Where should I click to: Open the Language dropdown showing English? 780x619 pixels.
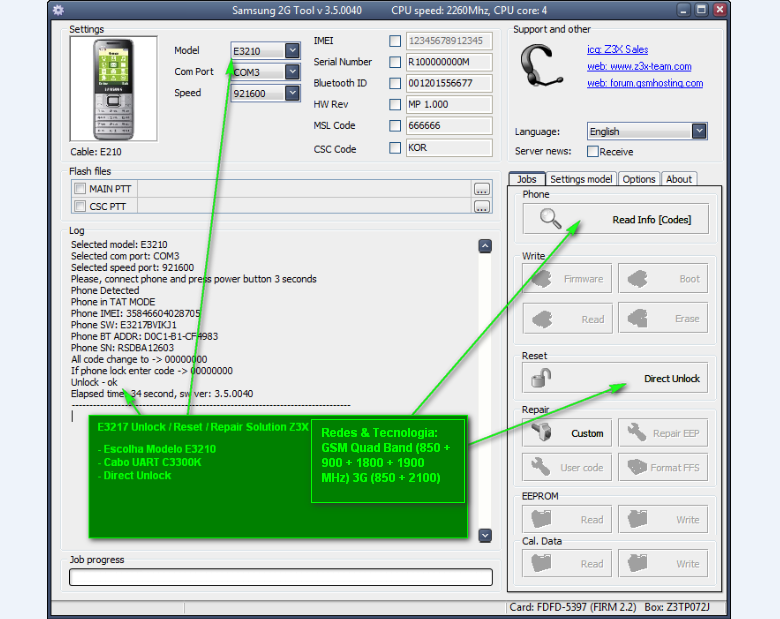pos(699,131)
